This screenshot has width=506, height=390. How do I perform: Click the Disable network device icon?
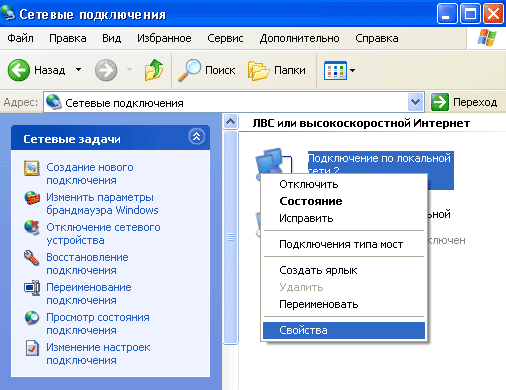[32, 228]
